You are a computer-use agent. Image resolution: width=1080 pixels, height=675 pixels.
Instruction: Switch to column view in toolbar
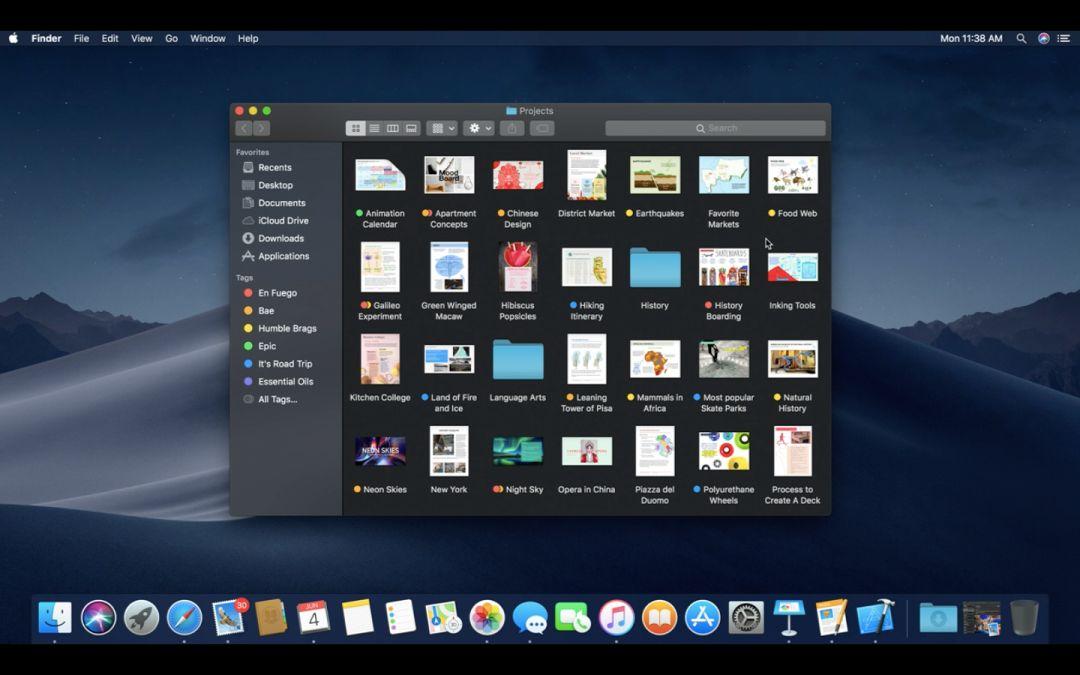pos(393,128)
